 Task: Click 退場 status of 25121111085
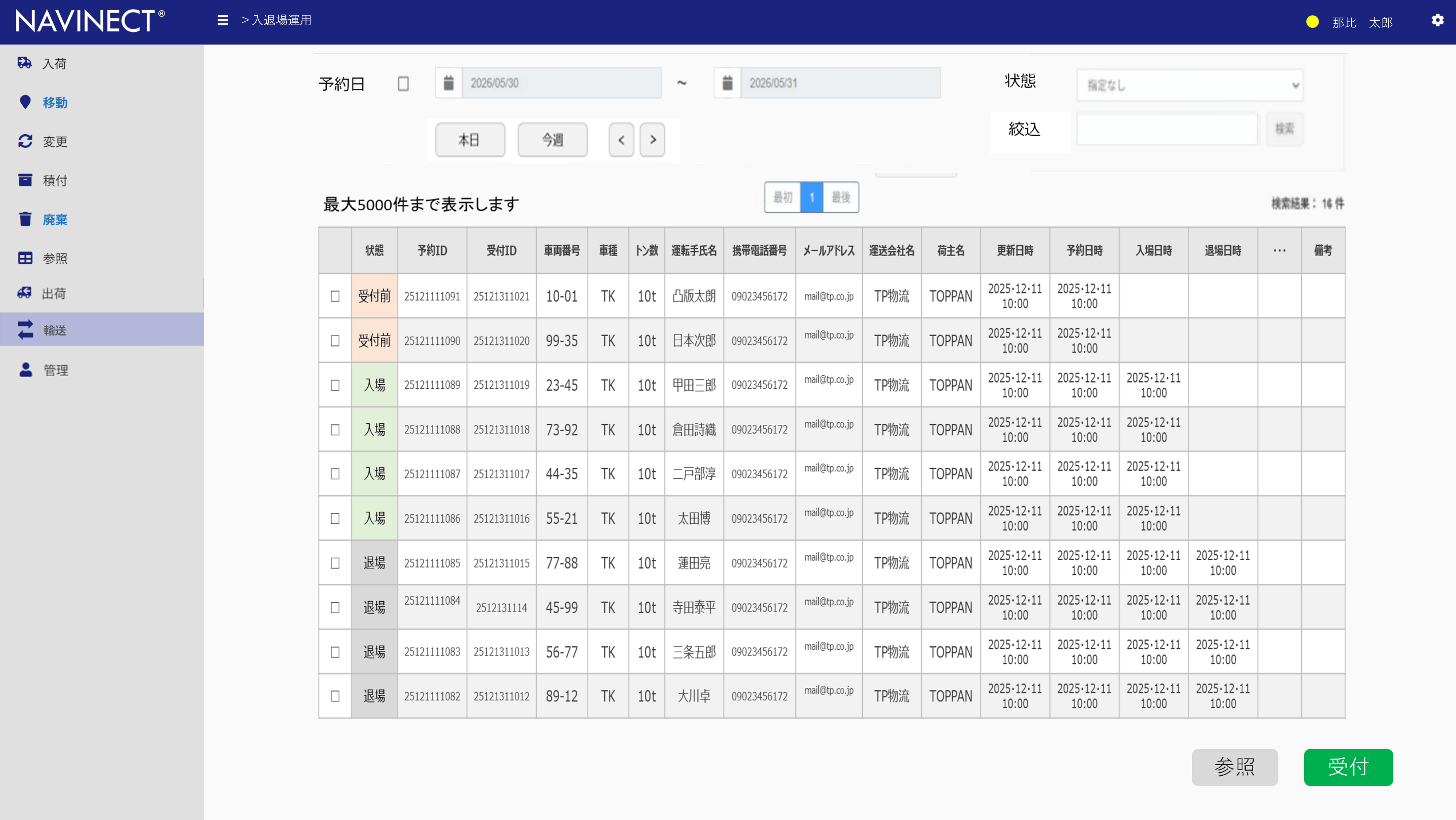(x=374, y=563)
